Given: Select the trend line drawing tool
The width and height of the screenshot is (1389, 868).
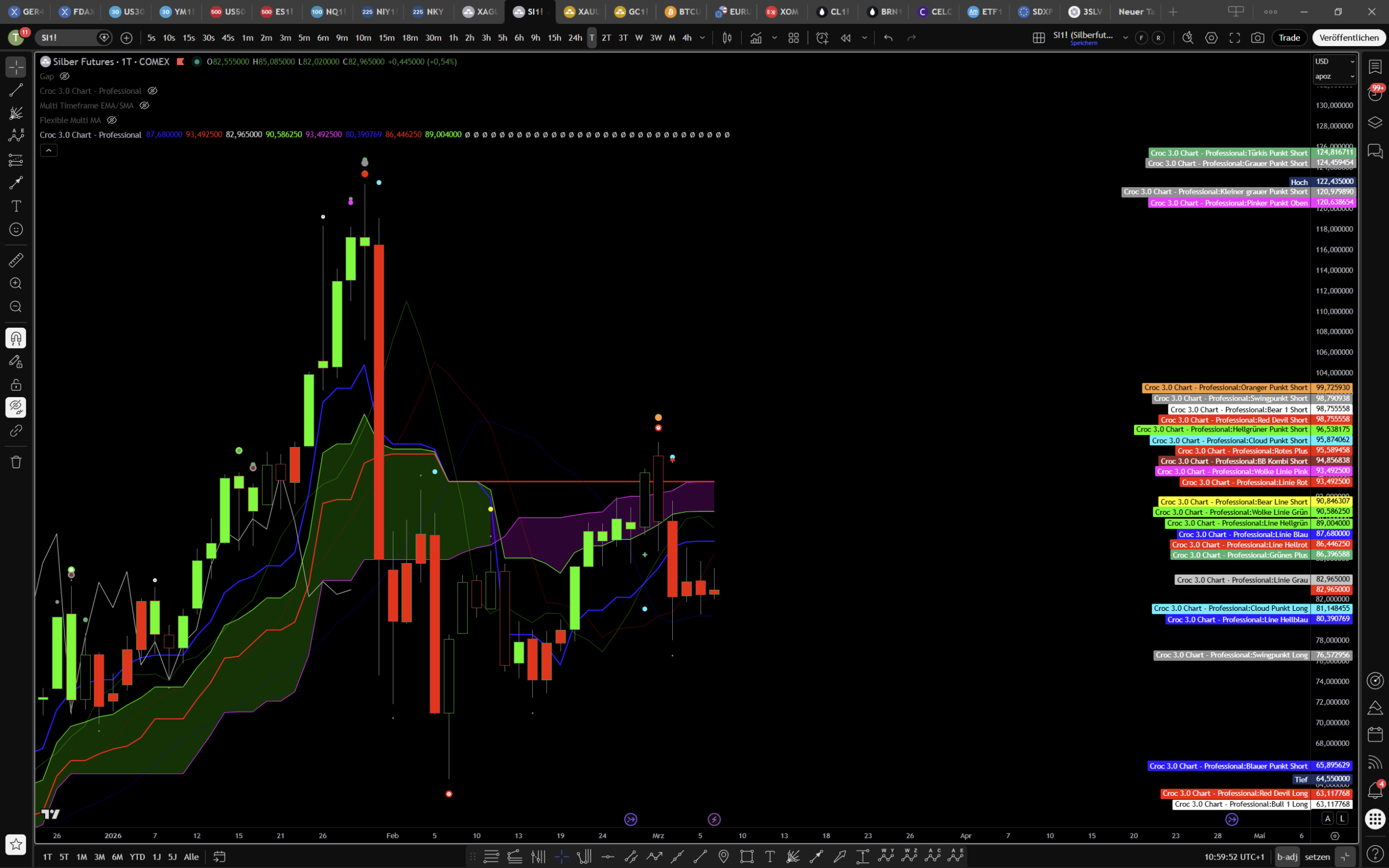Looking at the screenshot, I should [x=16, y=90].
